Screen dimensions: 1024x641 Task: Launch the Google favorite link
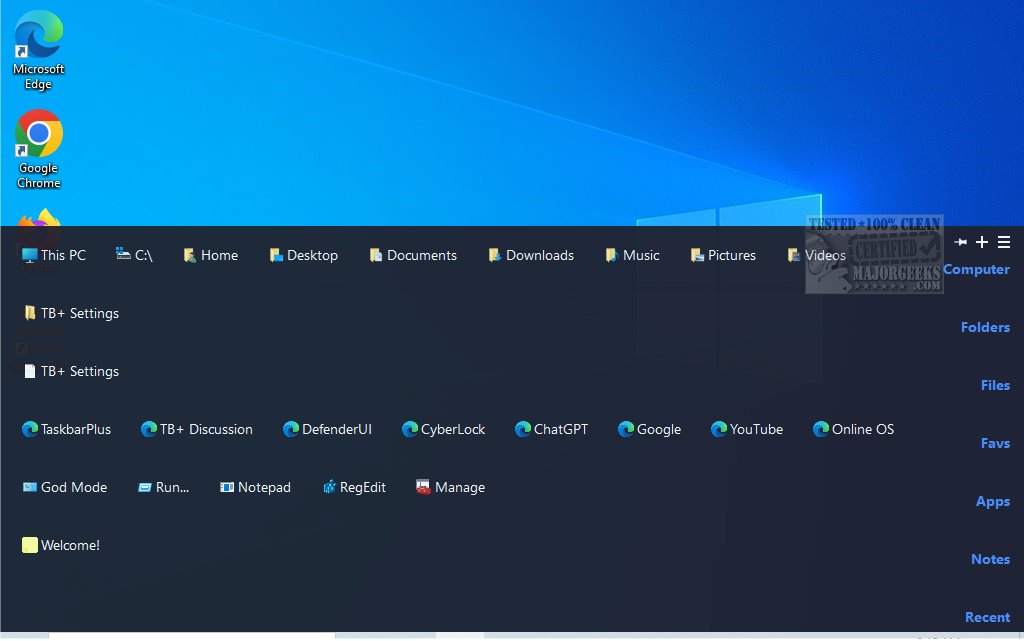[x=649, y=430]
